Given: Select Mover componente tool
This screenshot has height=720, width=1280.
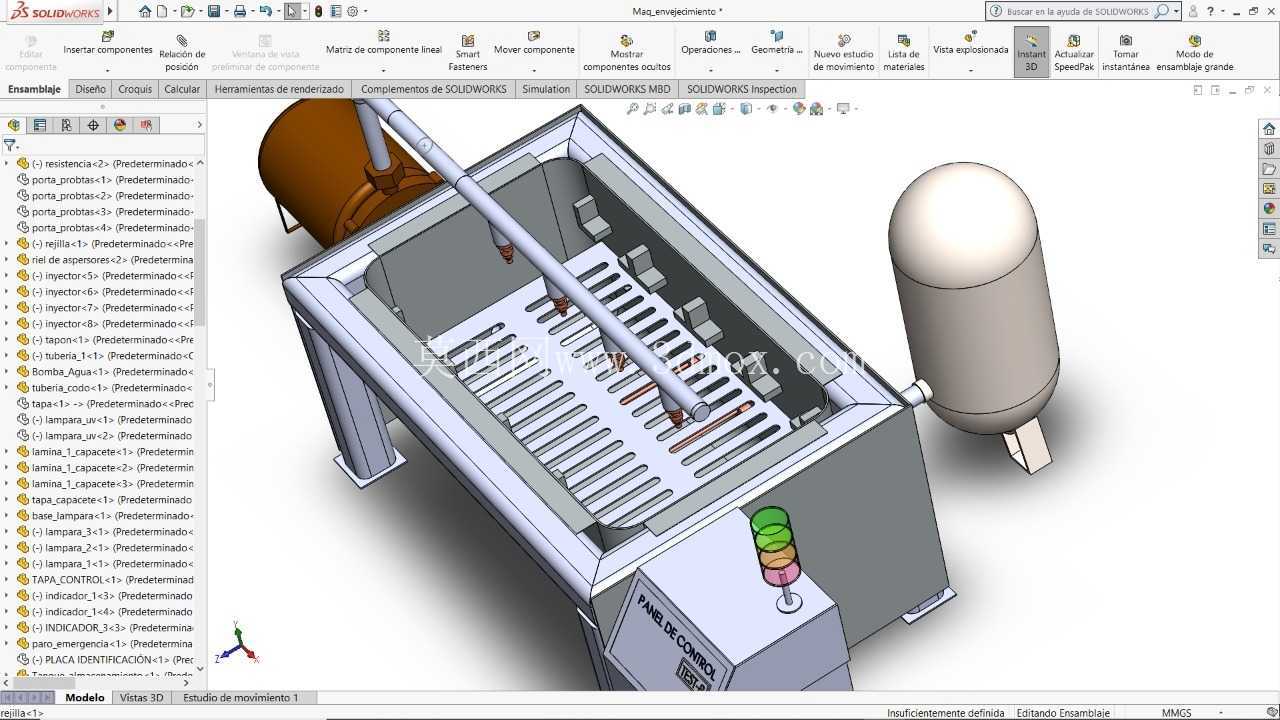Looking at the screenshot, I should (534, 44).
